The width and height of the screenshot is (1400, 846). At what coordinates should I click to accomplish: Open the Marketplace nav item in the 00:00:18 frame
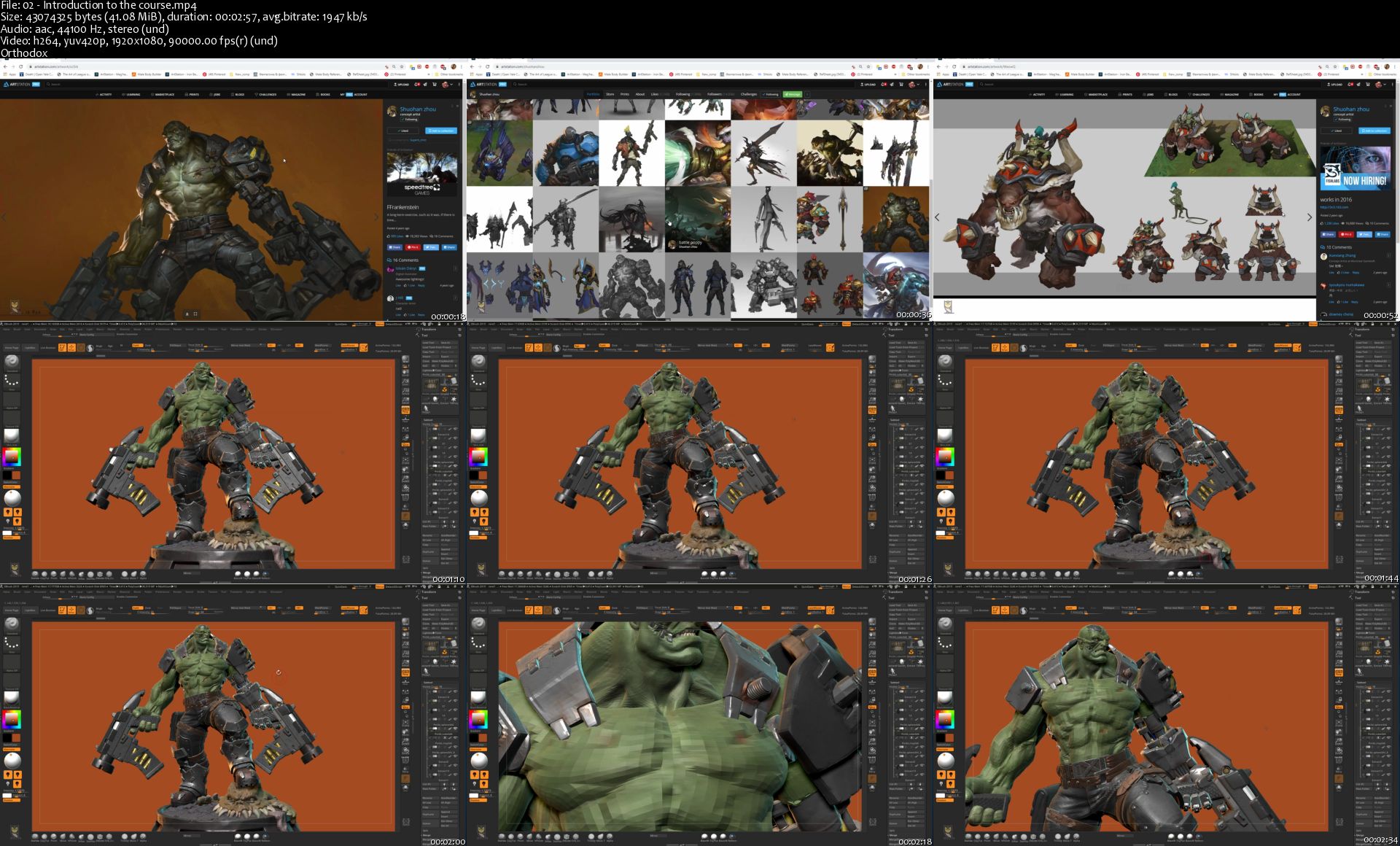point(163,95)
